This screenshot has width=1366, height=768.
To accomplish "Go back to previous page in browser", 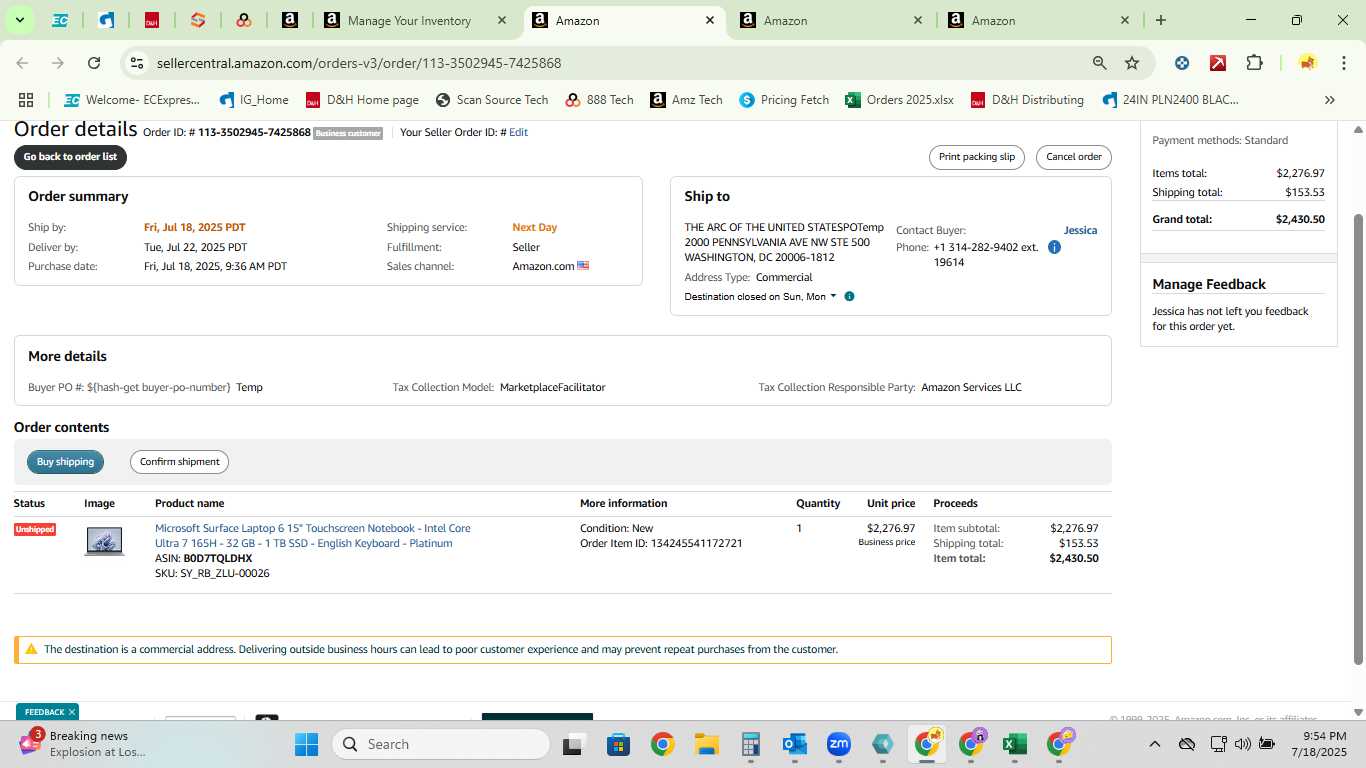I will coord(22,63).
